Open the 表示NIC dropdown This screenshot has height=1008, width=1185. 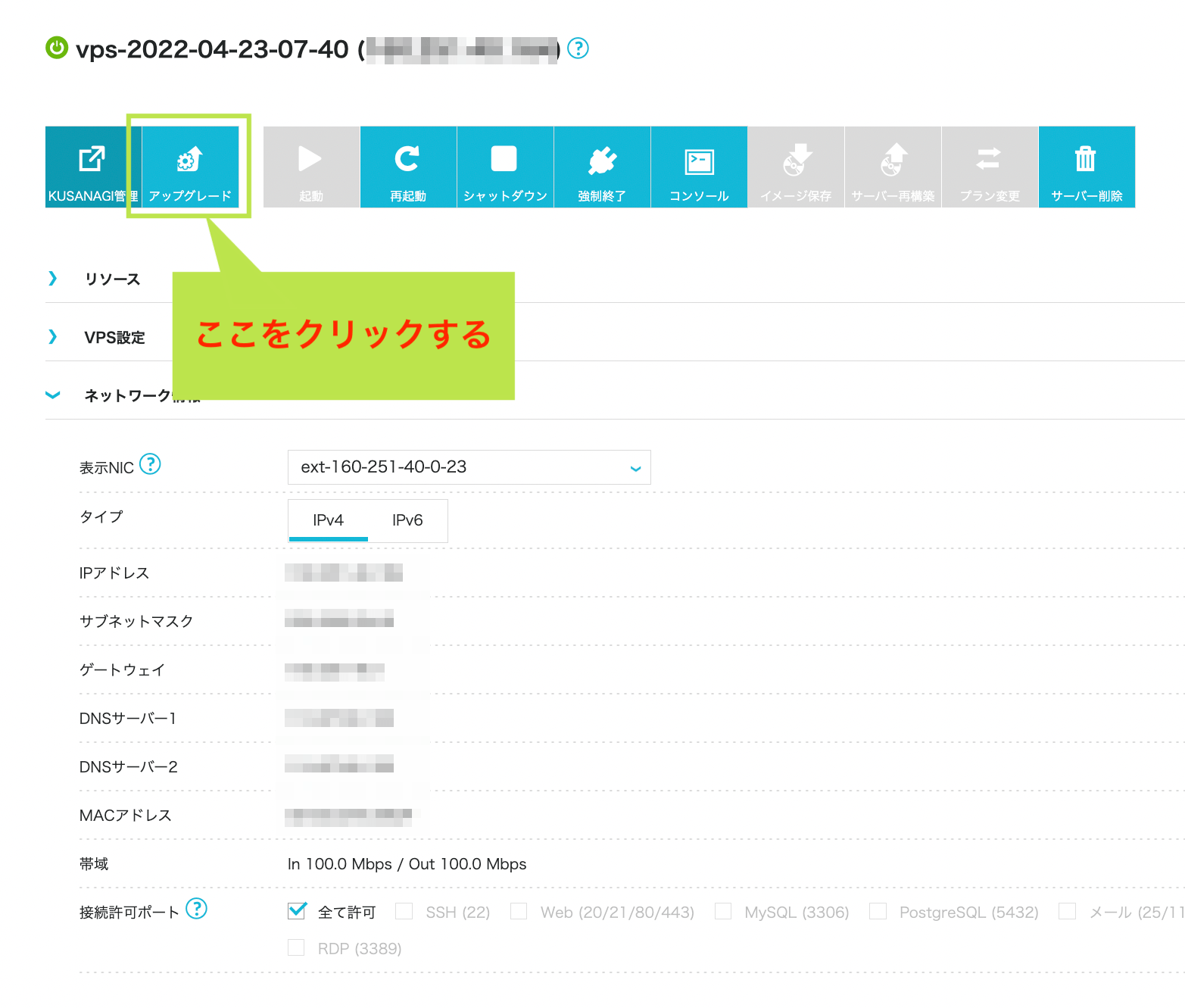[468, 467]
